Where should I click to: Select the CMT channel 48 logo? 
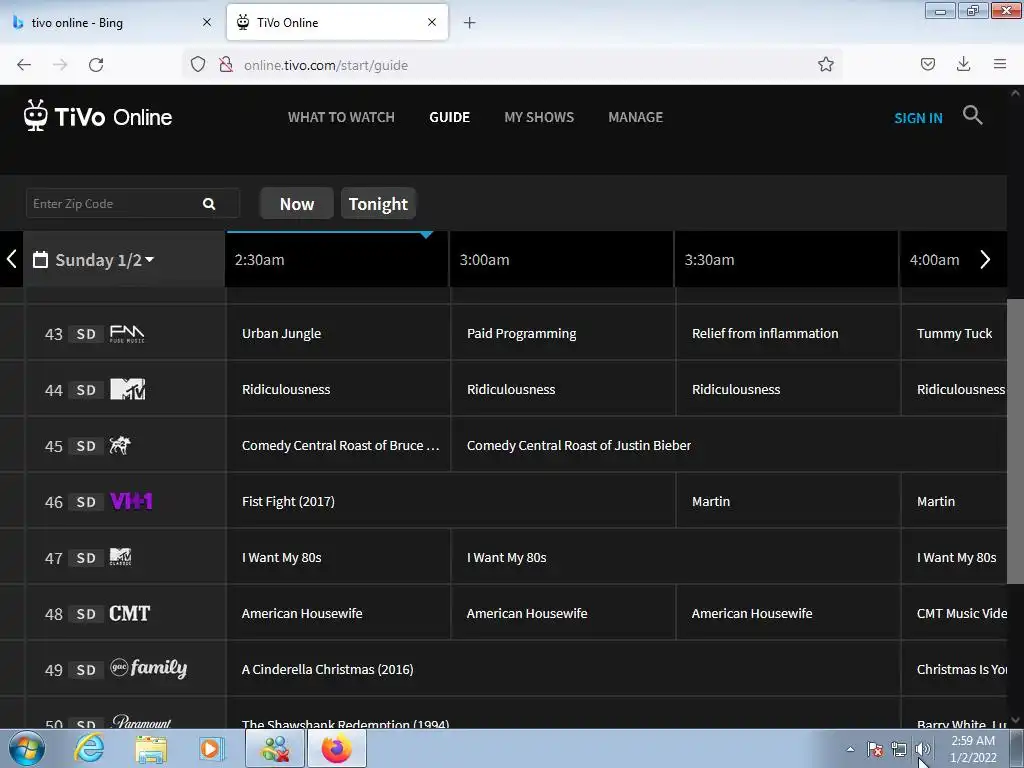129,613
